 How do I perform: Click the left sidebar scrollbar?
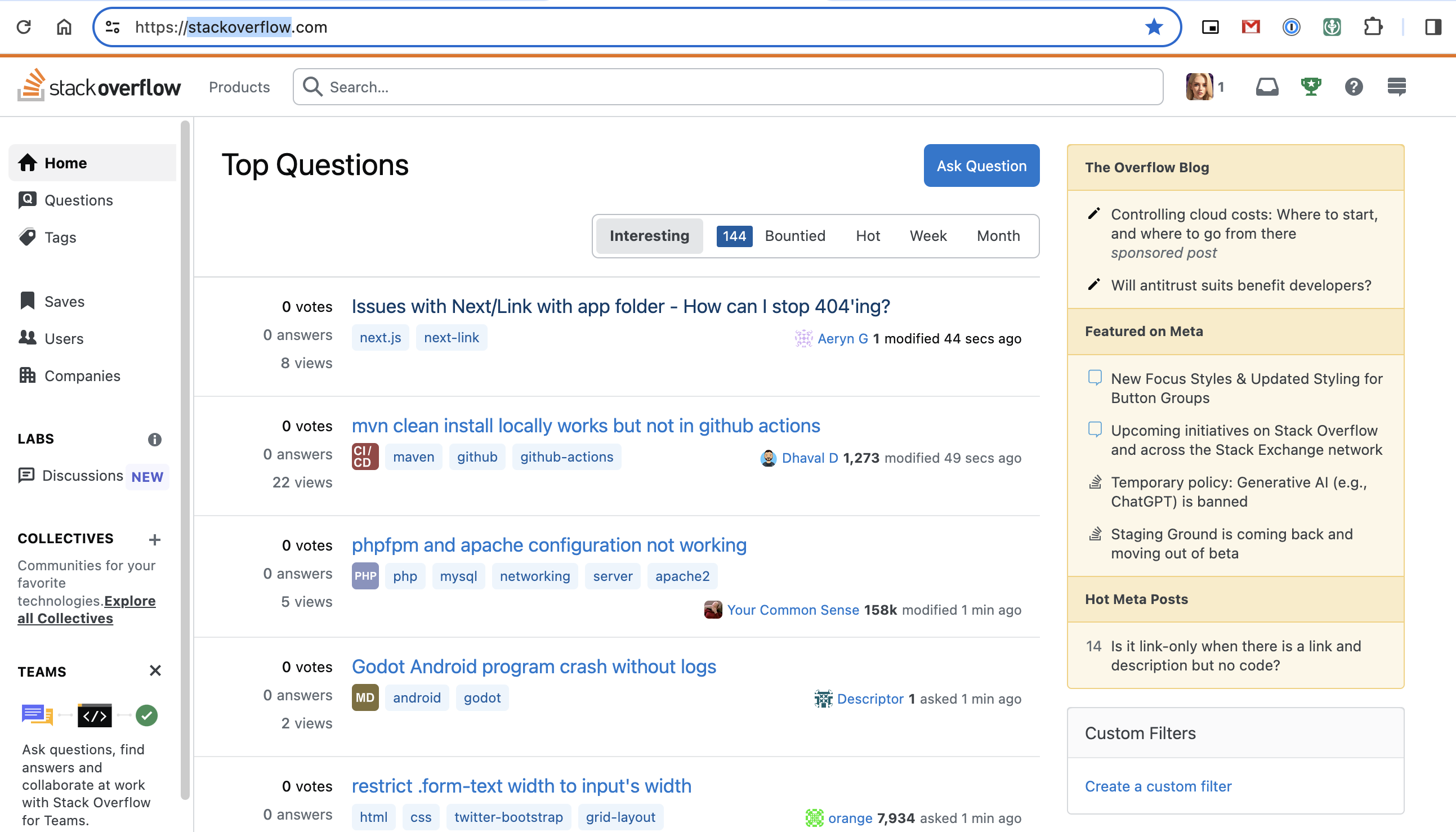tap(185, 460)
